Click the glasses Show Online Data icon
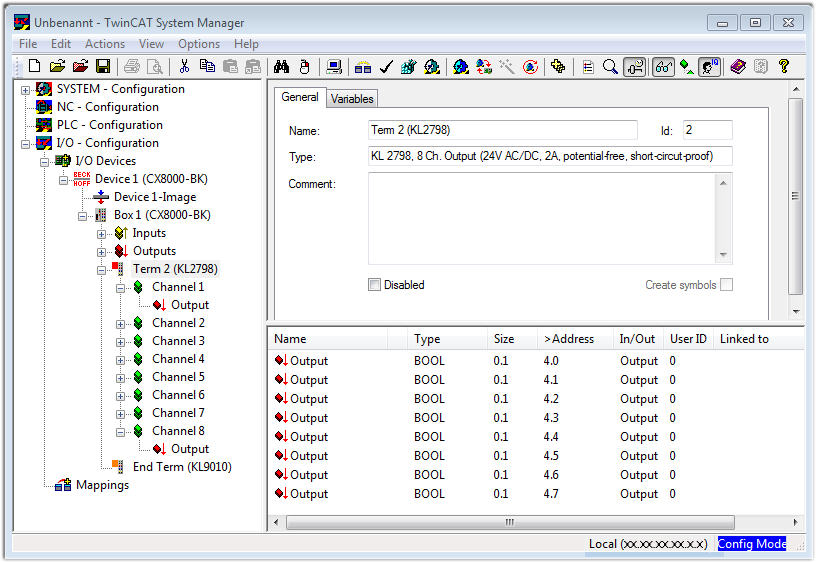 tap(664, 67)
